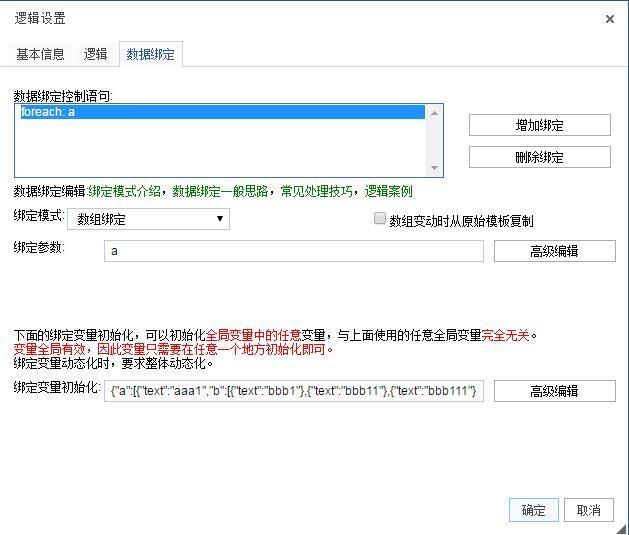629x535 pixels.
Task: Open 高级编辑 for 绑定变量初始化
Action: point(554,390)
